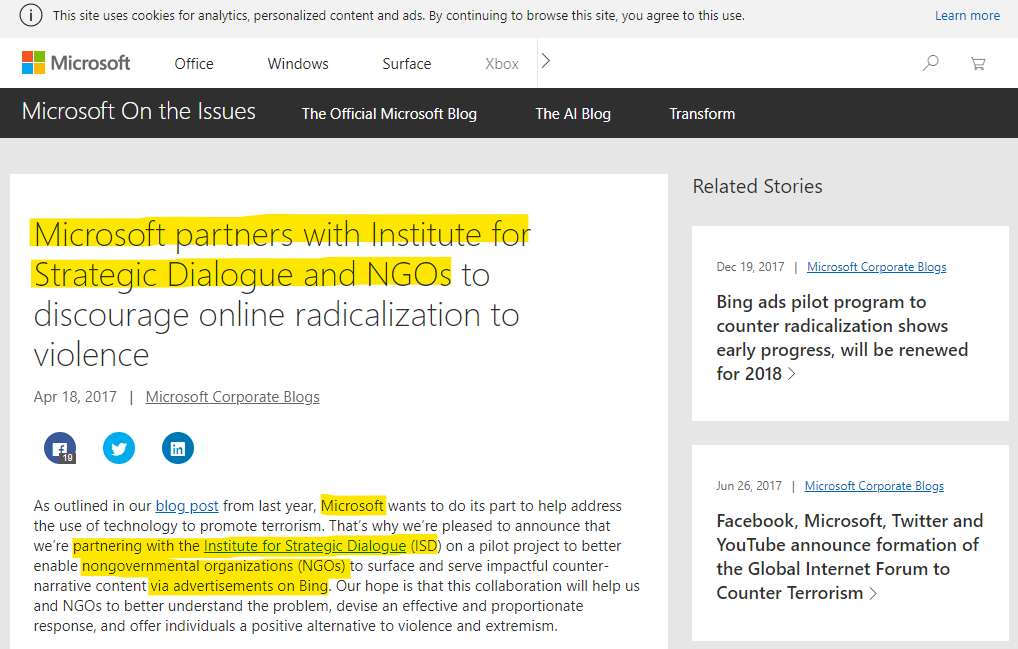The height and width of the screenshot is (649, 1018).
Task: Open the Xbox menu item
Action: (x=502, y=64)
